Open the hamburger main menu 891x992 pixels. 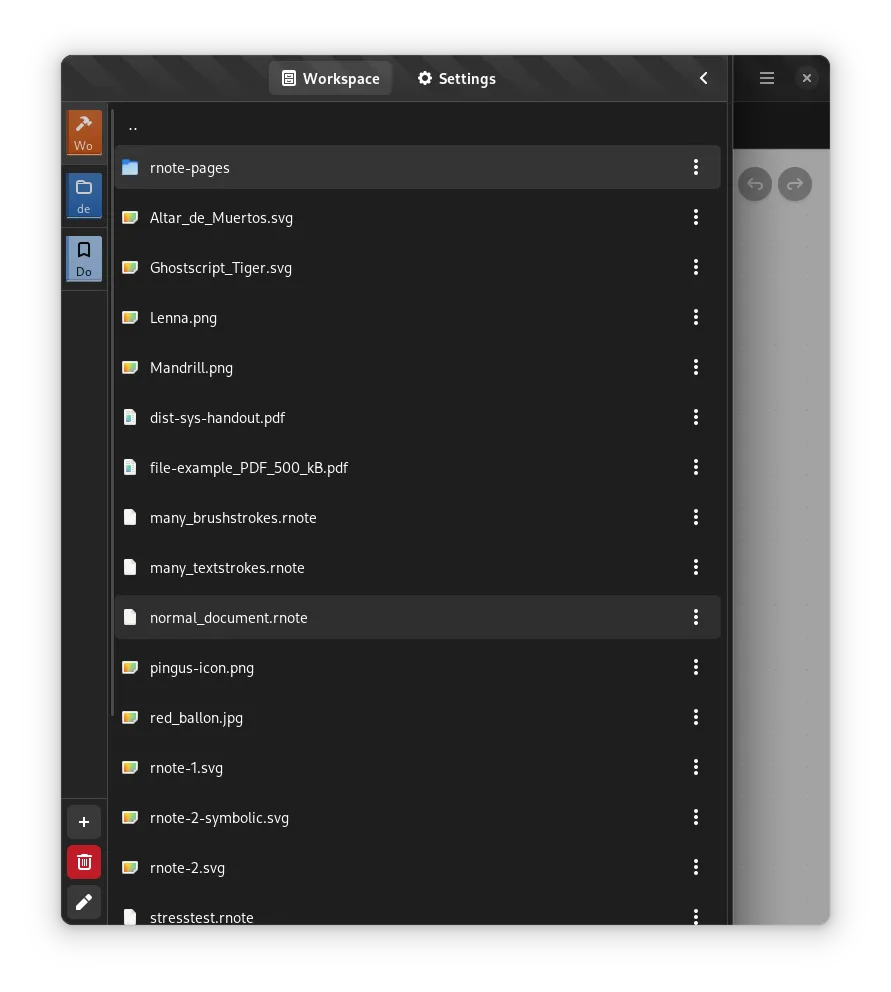766,78
